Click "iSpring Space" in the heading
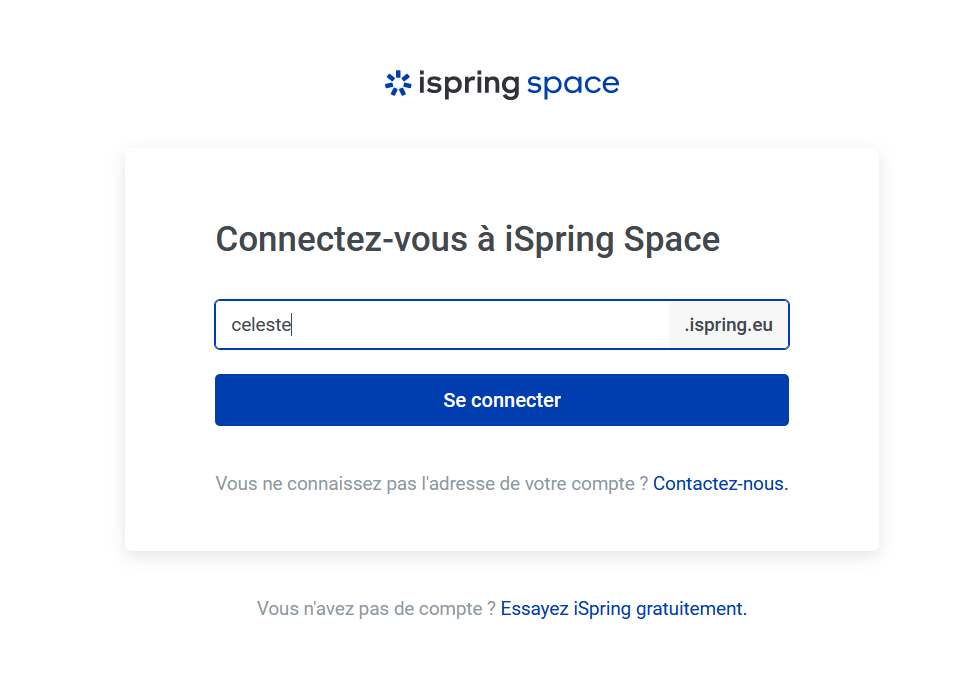Image resolution: width=979 pixels, height=682 pixels. tap(612, 240)
